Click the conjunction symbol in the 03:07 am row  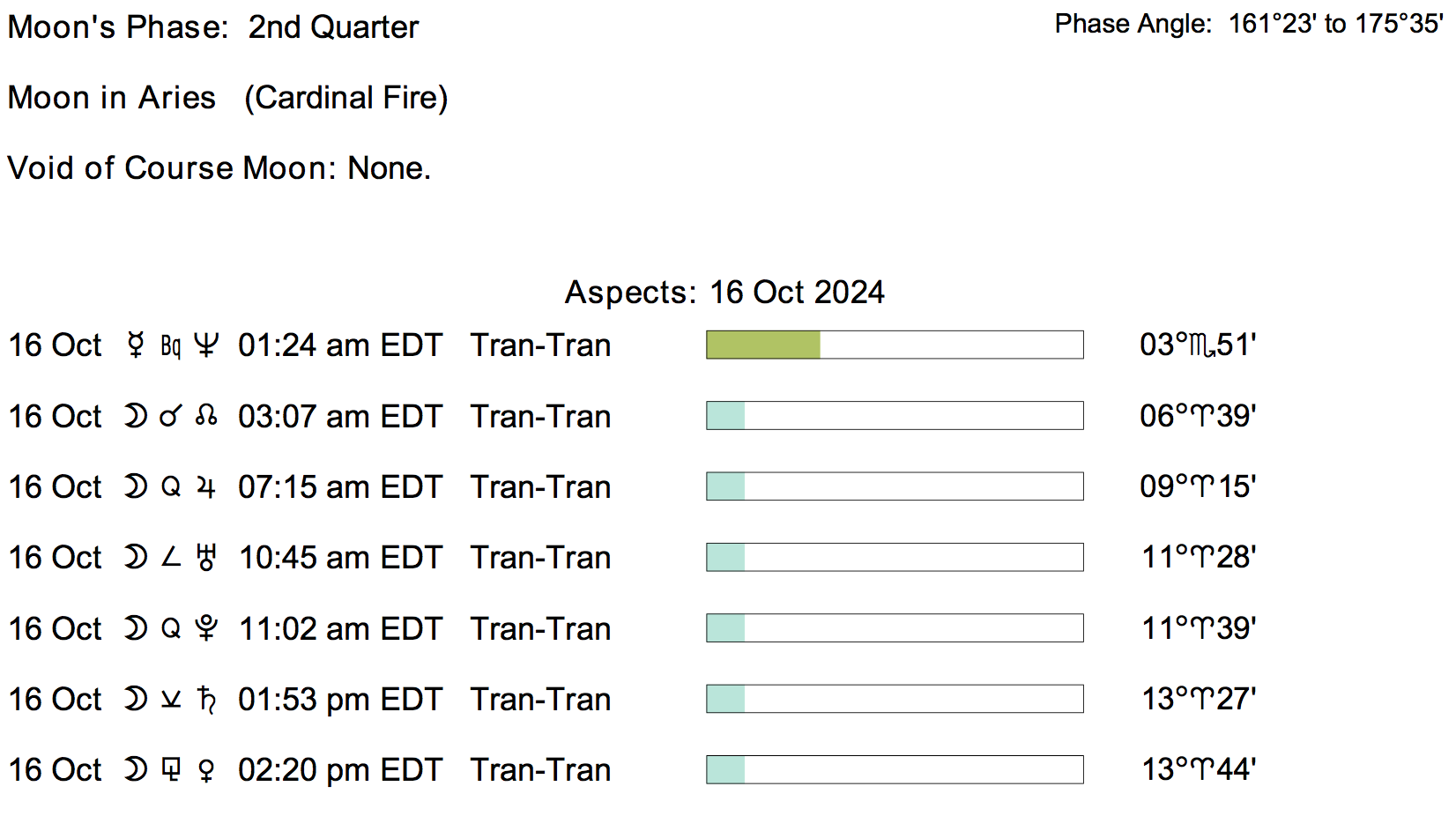tap(171, 416)
